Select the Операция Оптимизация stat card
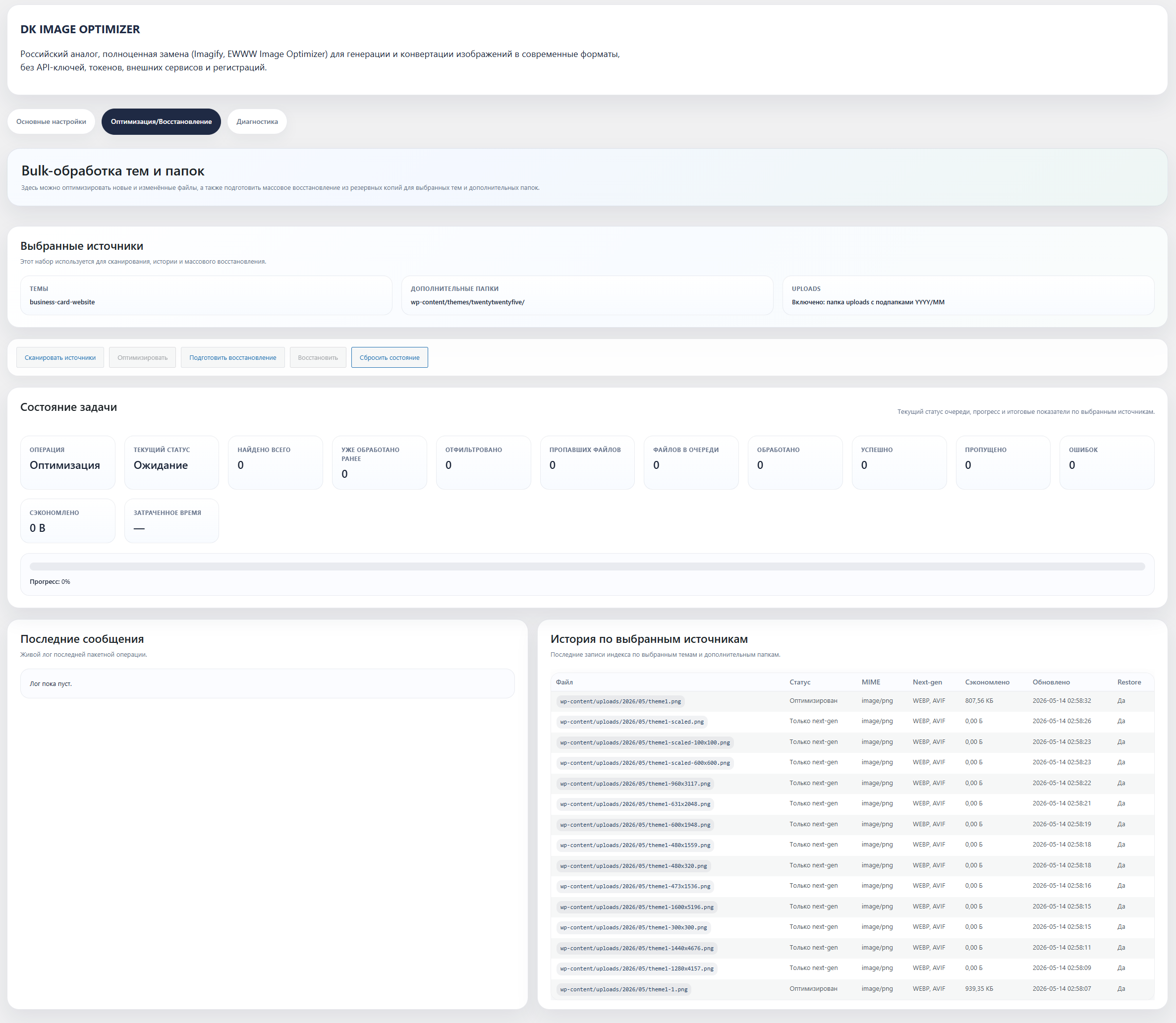Viewport: 1176px width, 1023px height. 67,462
